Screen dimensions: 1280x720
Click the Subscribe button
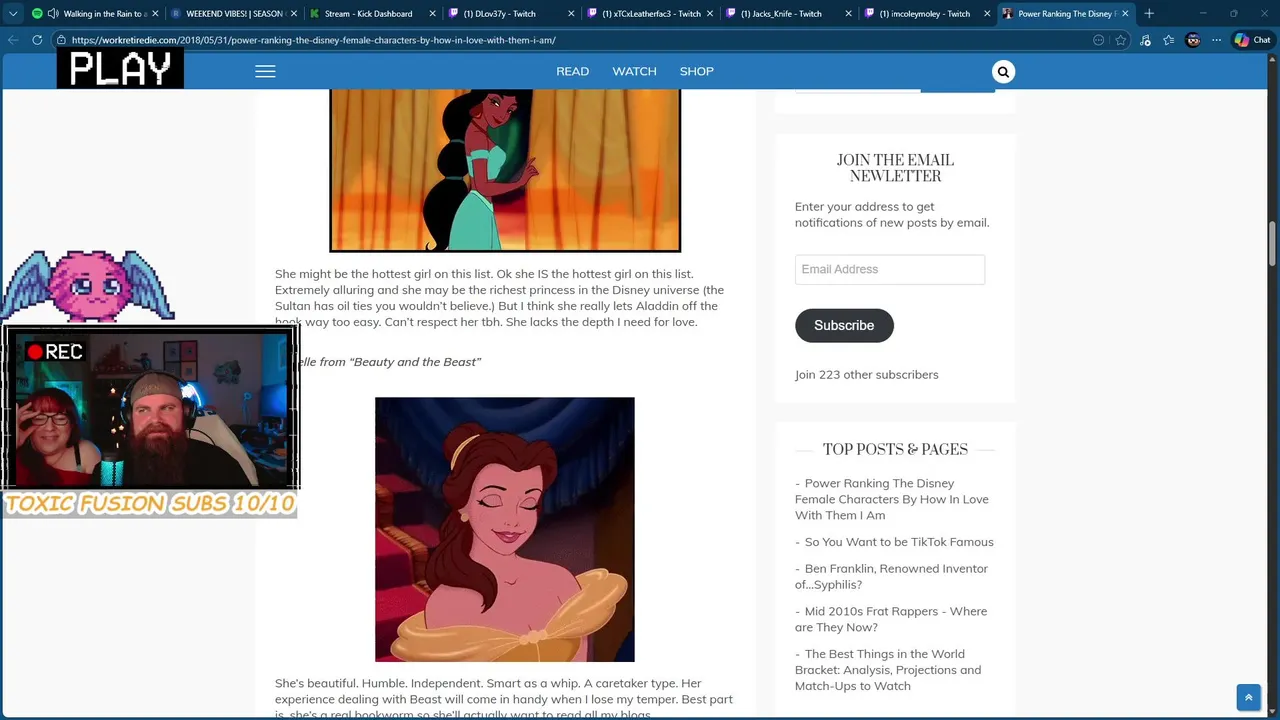point(844,325)
